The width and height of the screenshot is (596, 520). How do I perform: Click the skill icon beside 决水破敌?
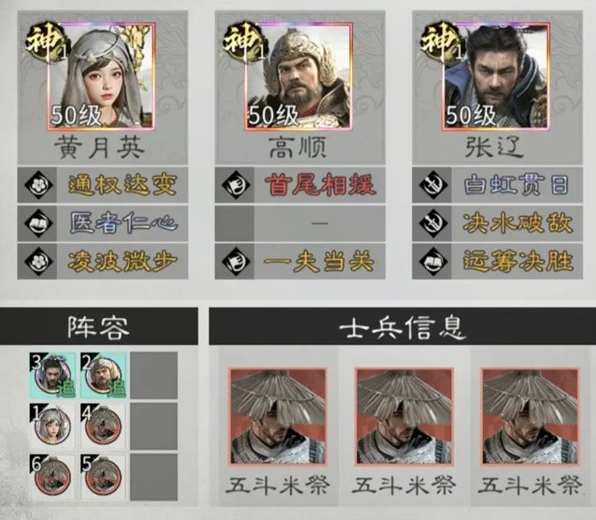[x=433, y=223]
